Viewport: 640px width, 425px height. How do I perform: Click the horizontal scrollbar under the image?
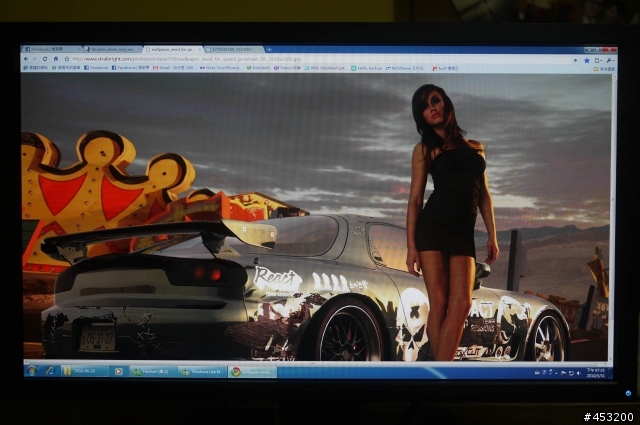point(318,363)
